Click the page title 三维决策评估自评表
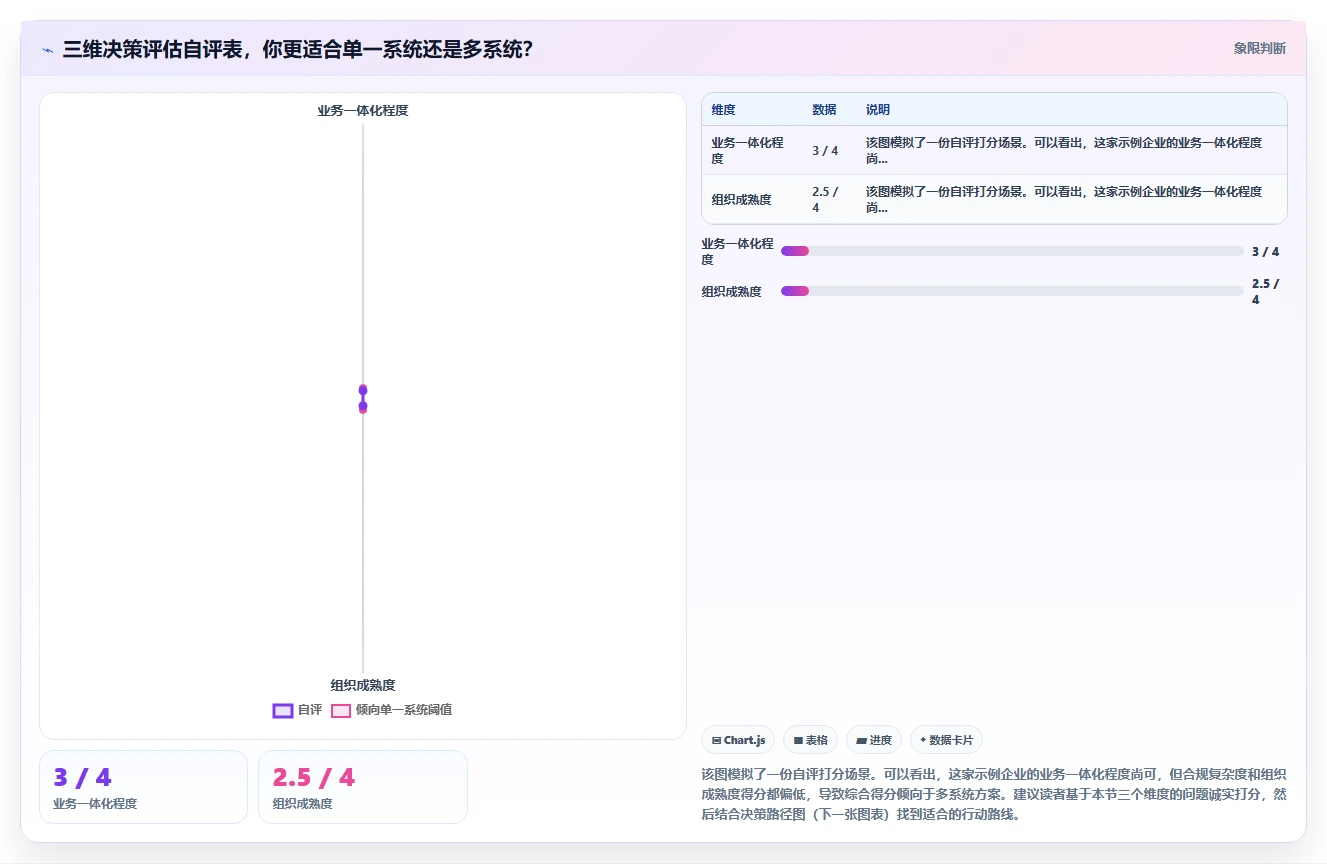The image size is (1327, 864). click(297, 49)
